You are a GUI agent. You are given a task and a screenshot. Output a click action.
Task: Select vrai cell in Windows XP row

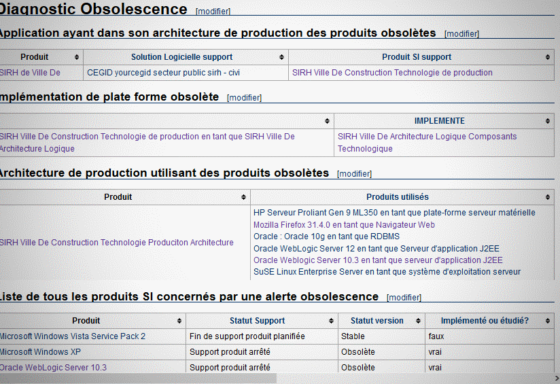tap(490, 352)
